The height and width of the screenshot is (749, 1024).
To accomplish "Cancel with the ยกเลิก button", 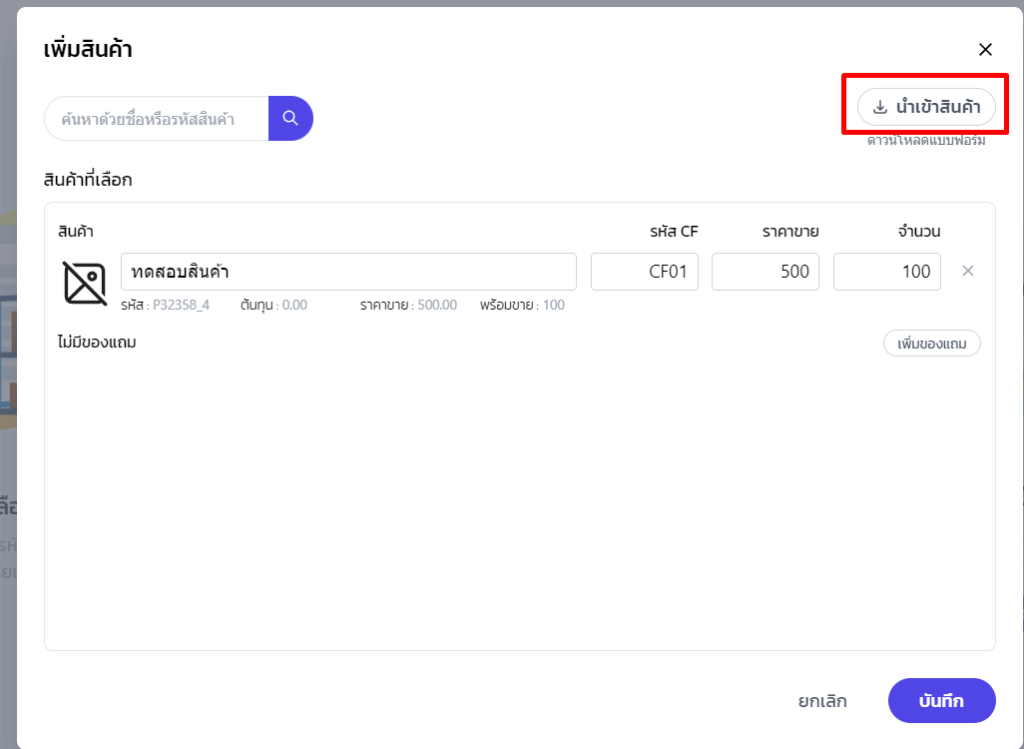I will 822,701.
